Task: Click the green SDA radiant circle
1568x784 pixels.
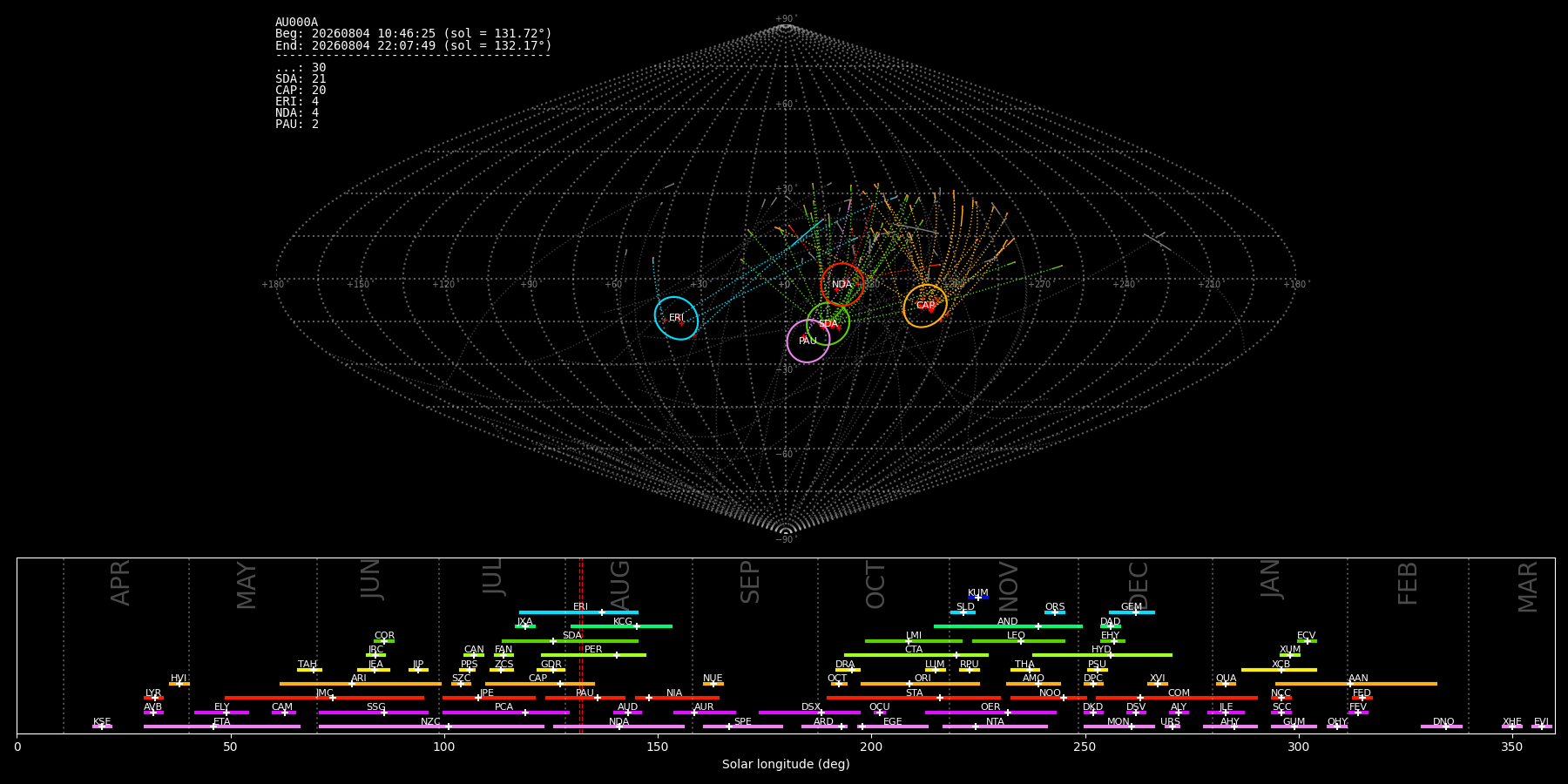Action: click(828, 324)
